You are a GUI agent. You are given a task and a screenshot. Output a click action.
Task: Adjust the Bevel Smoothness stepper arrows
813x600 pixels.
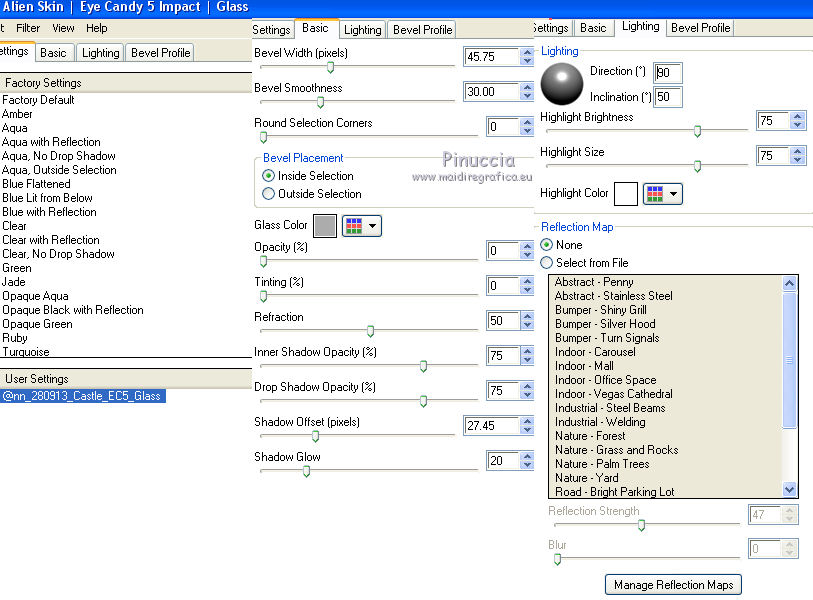click(527, 91)
